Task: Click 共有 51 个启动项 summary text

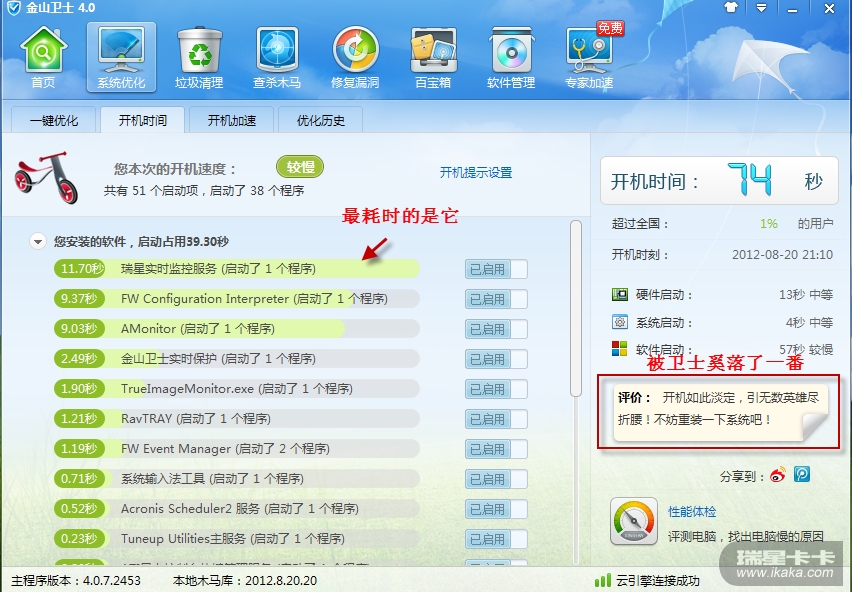Action: coord(204,191)
